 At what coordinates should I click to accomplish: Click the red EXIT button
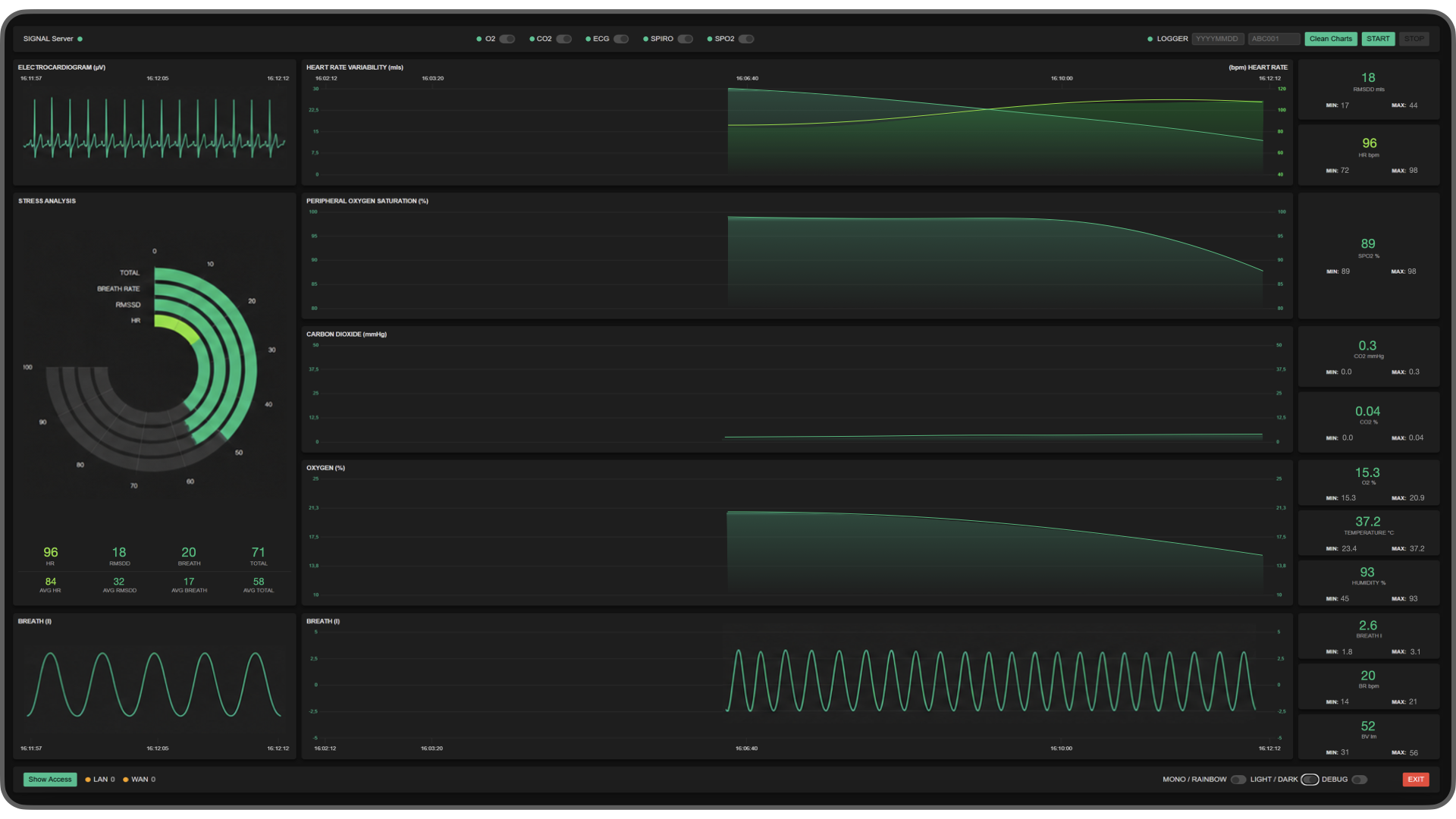click(x=1416, y=780)
